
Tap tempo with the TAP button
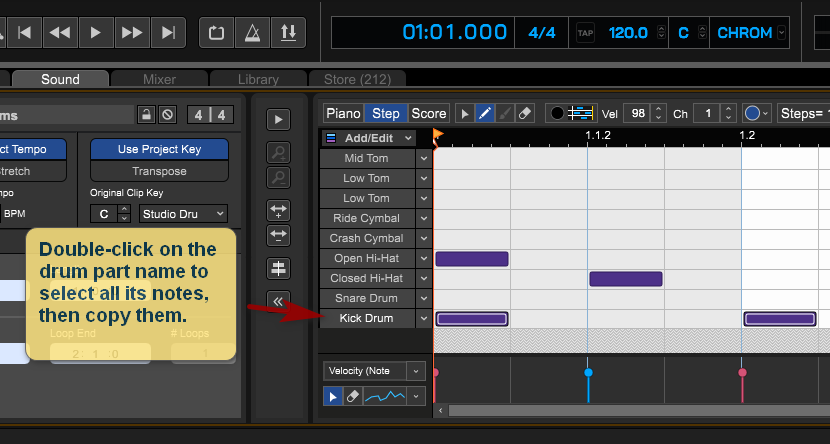pyautogui.click(x=585, y=33)
